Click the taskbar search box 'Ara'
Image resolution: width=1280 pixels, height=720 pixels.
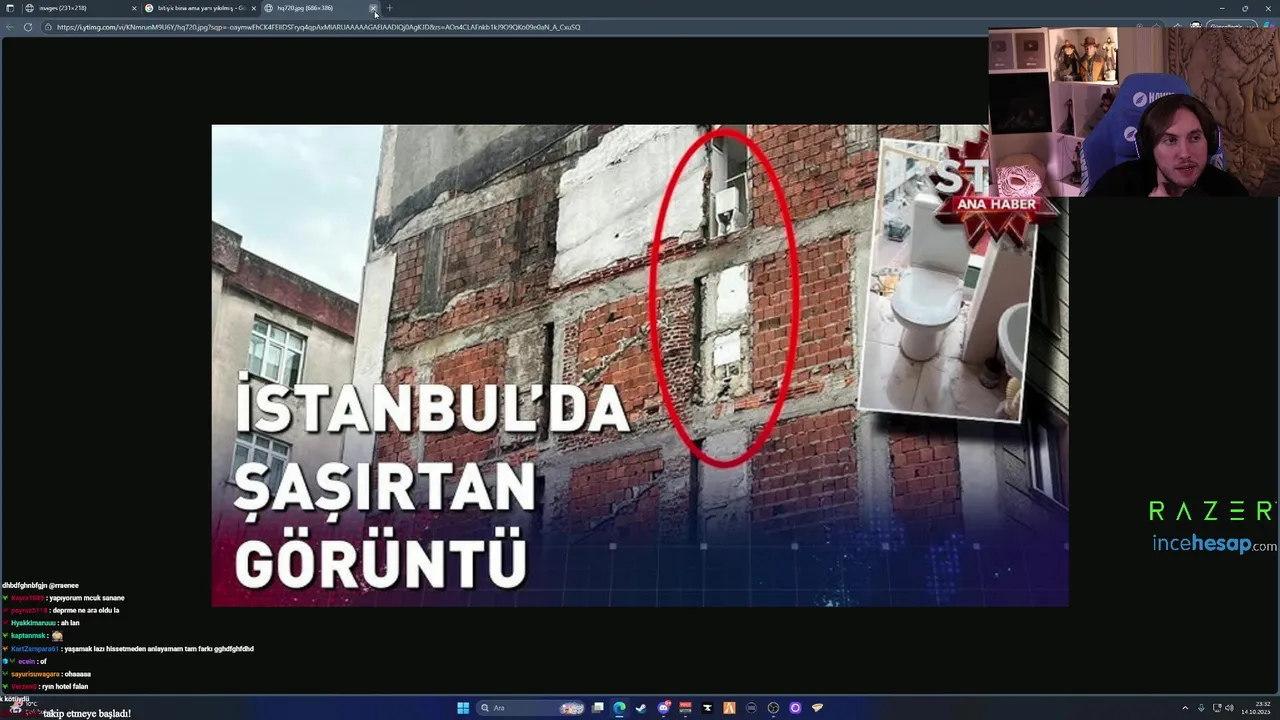coord(530,708)
